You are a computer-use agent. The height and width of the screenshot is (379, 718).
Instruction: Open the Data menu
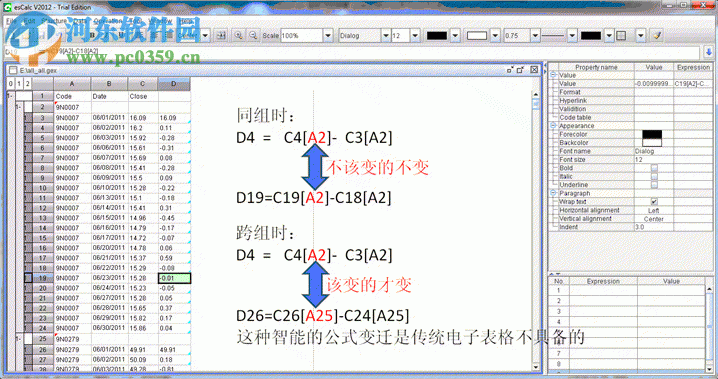tap(80, 21)
